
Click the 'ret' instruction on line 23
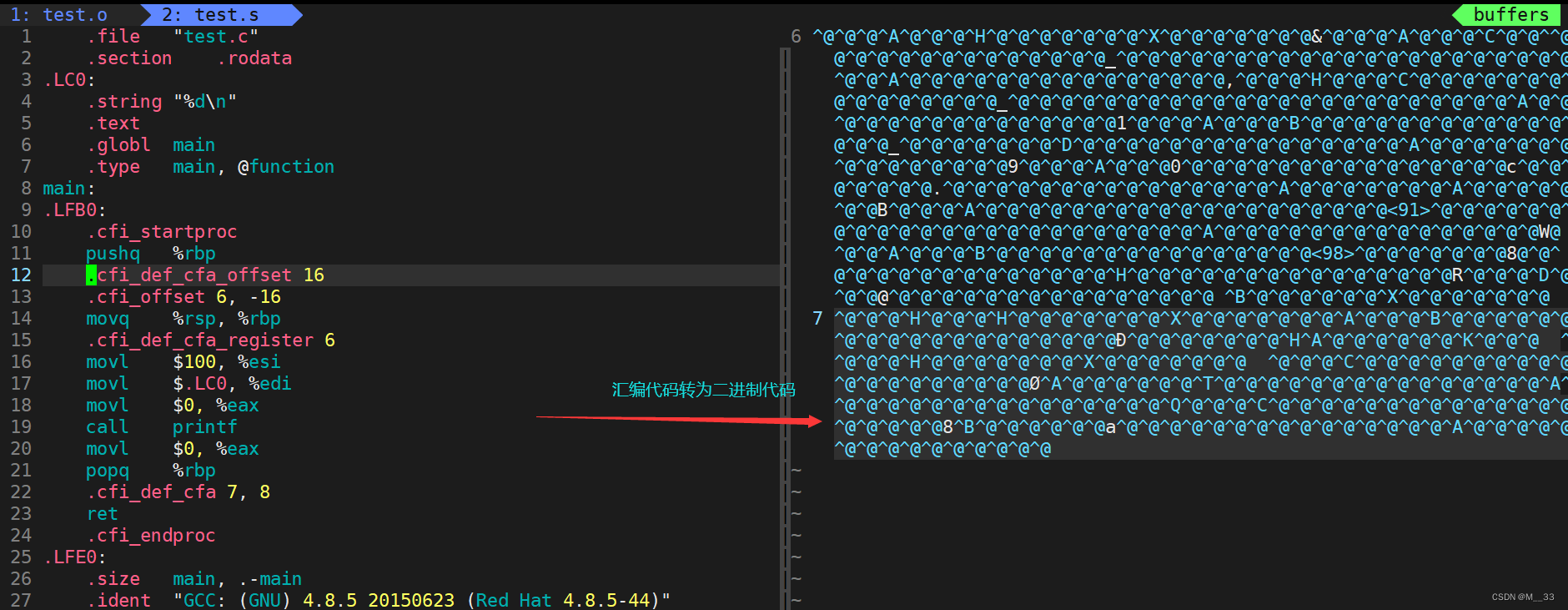click(102, 514)
